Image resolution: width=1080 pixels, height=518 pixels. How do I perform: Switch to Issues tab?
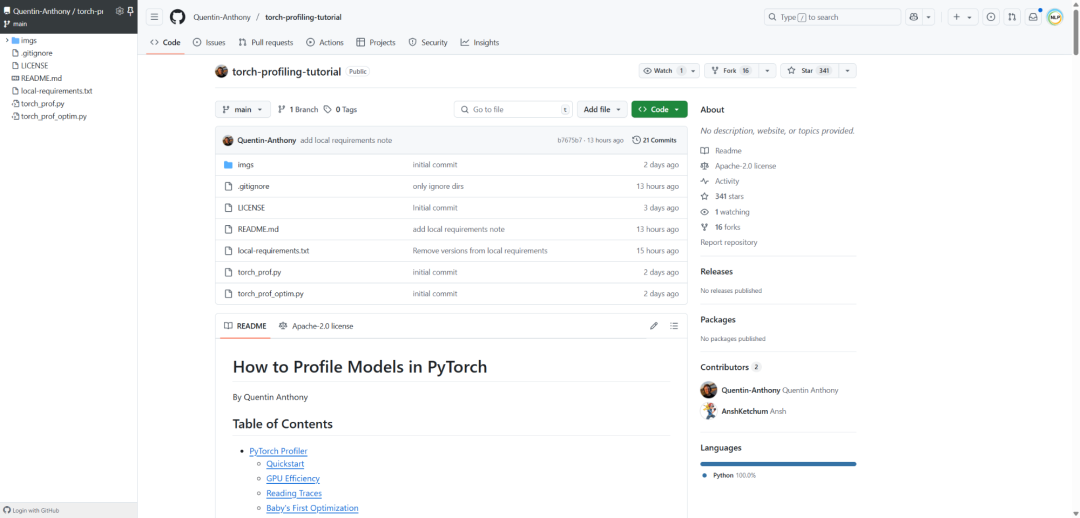pyautogui.click(x=209, y=42)
